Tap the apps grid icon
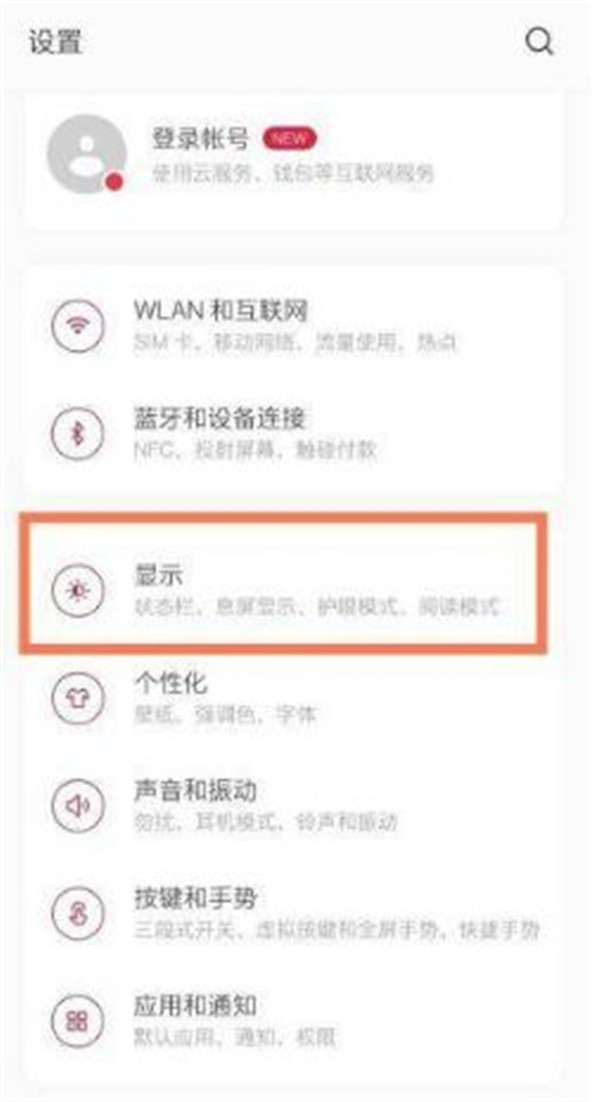 77,1020
